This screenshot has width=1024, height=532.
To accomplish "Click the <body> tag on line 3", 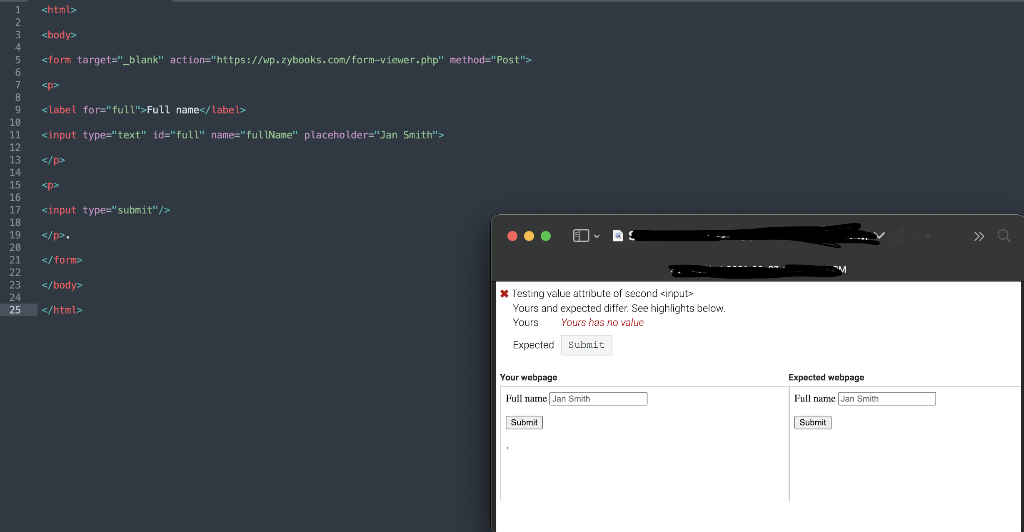I will click(59, 35).
